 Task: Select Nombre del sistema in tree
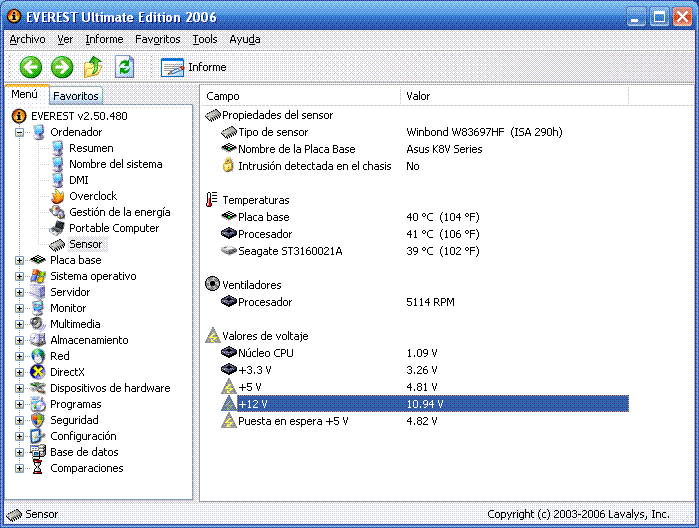click(x=115, y=164)
